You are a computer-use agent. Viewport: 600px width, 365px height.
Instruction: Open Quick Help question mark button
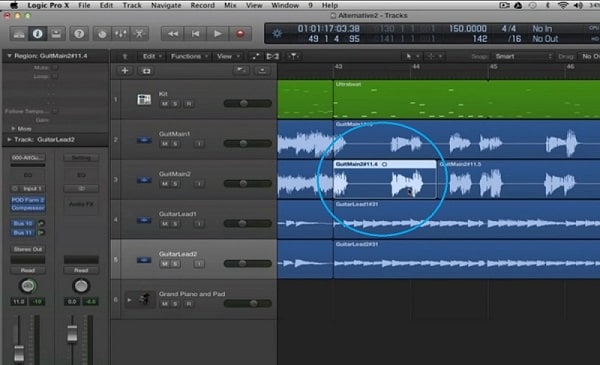(79, 34)
